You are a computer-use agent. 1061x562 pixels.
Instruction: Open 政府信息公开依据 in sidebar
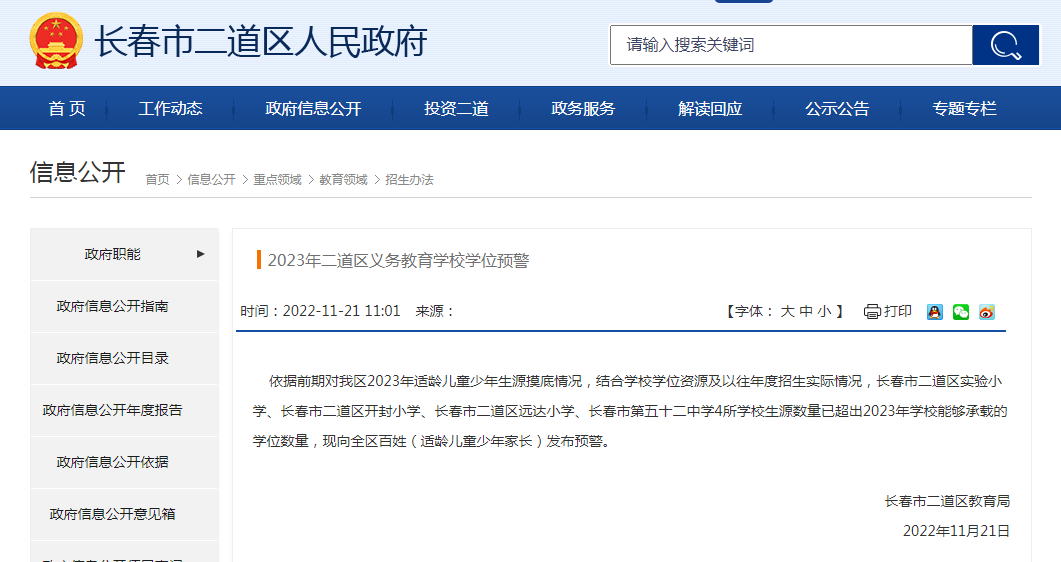[112, 463]
